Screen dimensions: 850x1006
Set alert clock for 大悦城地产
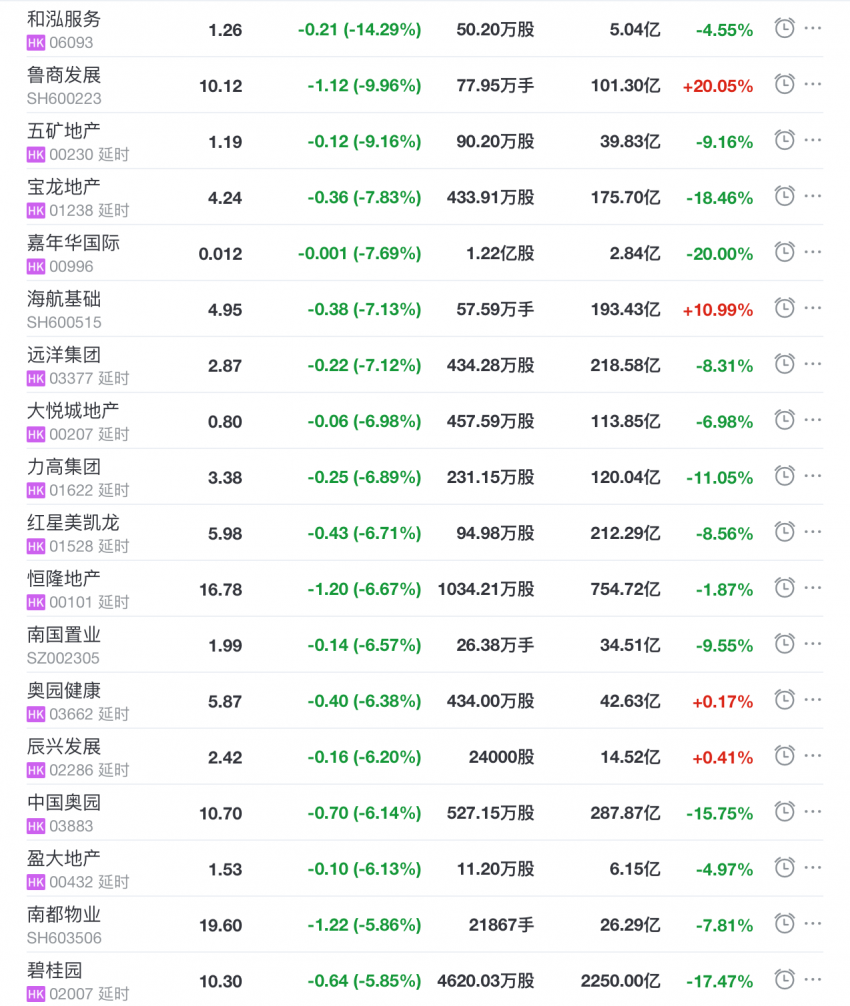click(784, 421)
